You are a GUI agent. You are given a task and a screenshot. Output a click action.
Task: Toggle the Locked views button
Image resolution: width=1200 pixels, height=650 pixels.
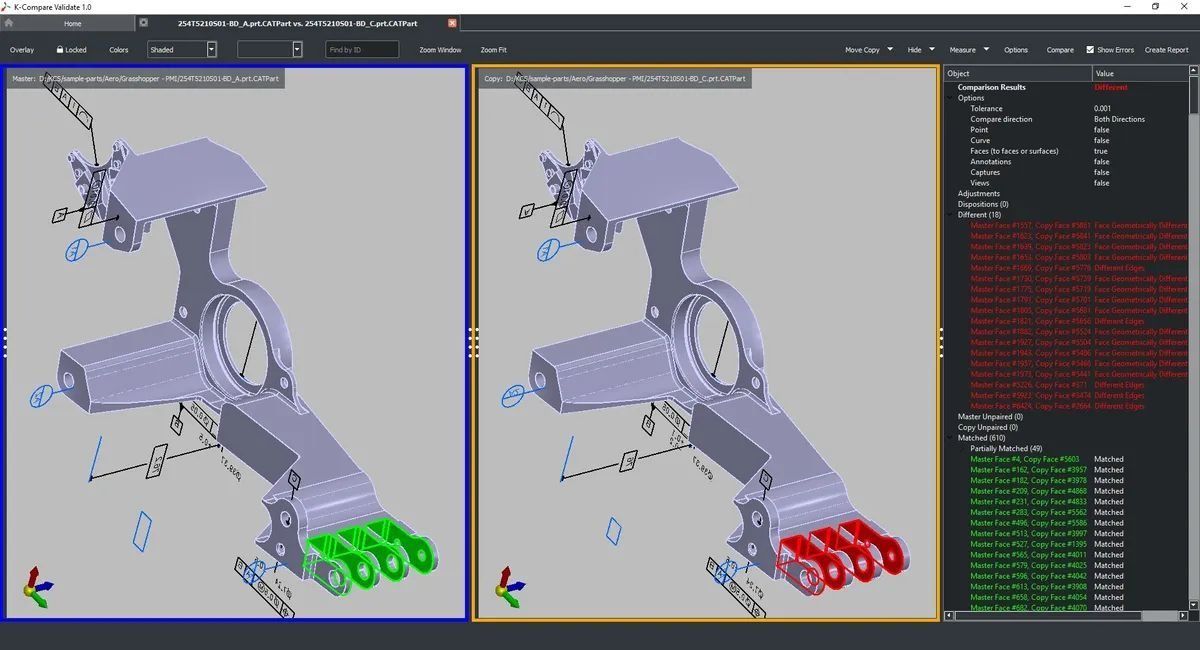[71, 50]
